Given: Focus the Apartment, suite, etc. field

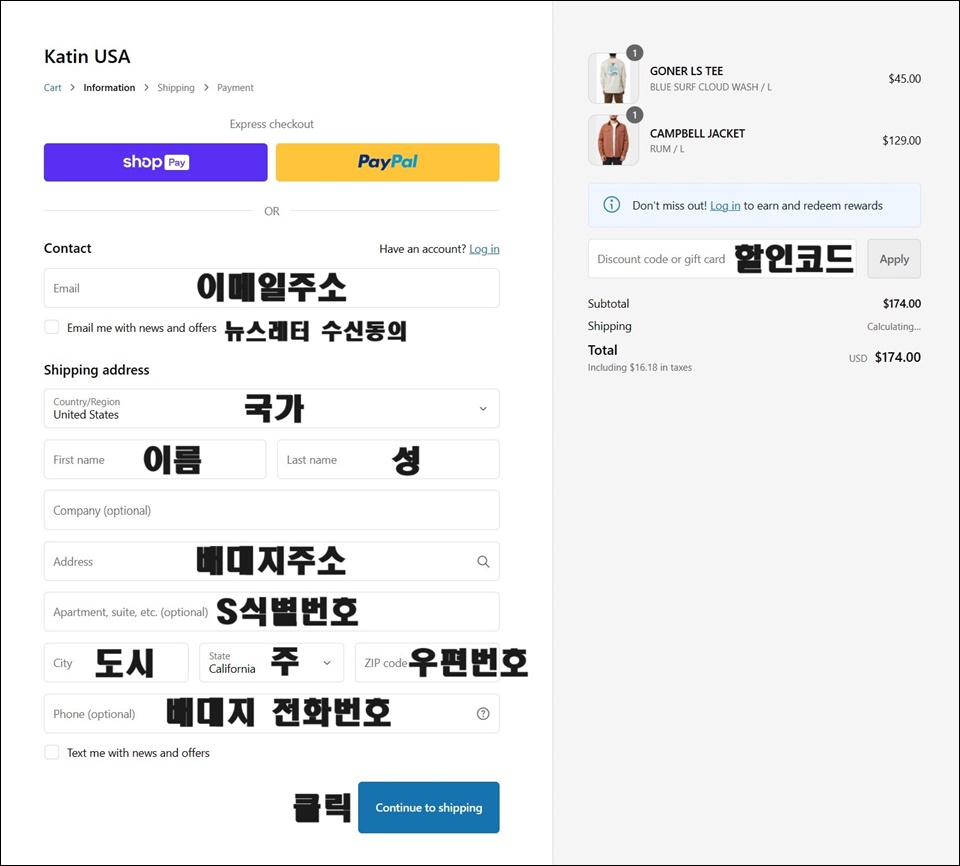Looking at the screenshot, I should (x=271, y=612).
